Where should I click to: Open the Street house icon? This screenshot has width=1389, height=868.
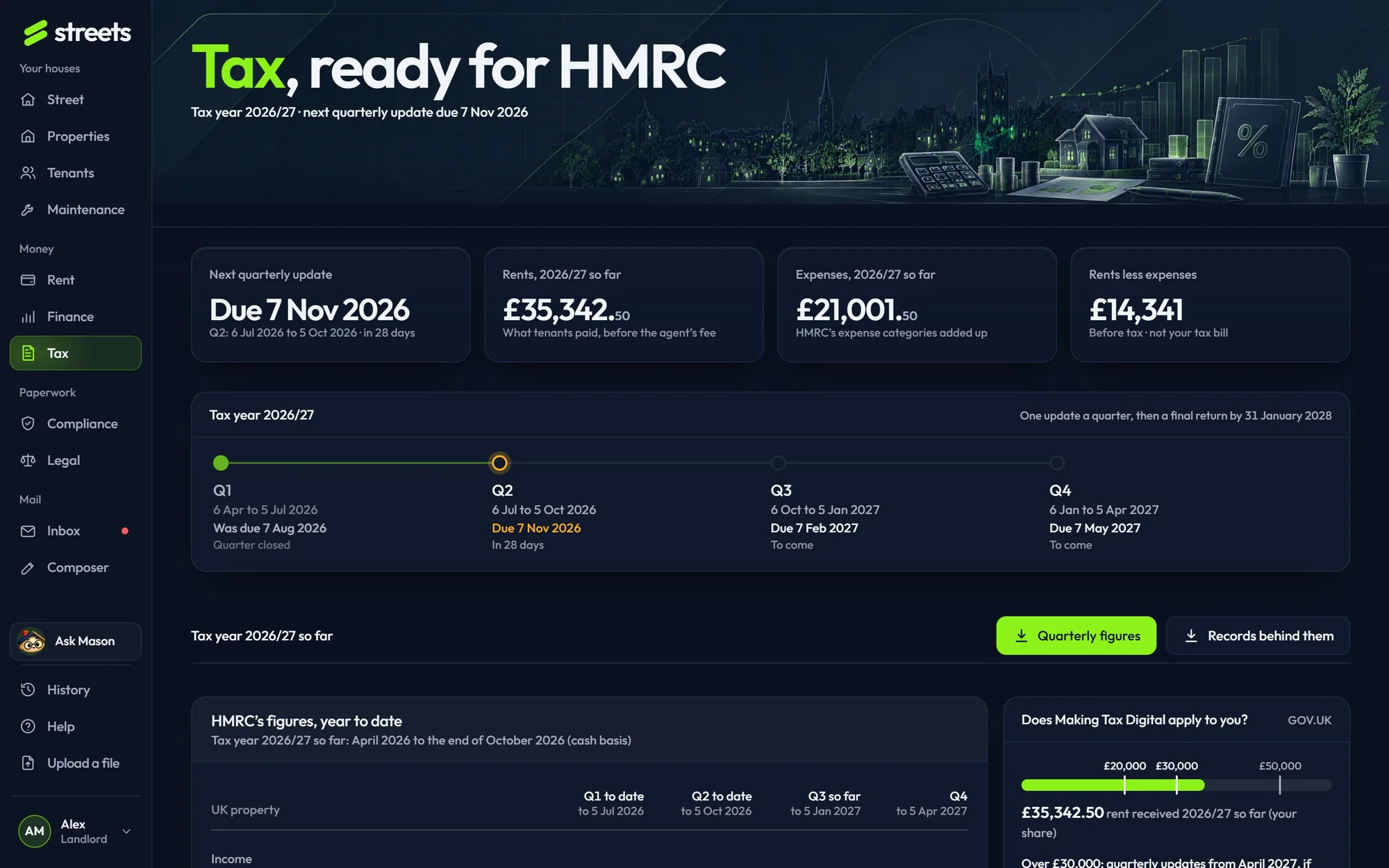[x=28, y=99]
